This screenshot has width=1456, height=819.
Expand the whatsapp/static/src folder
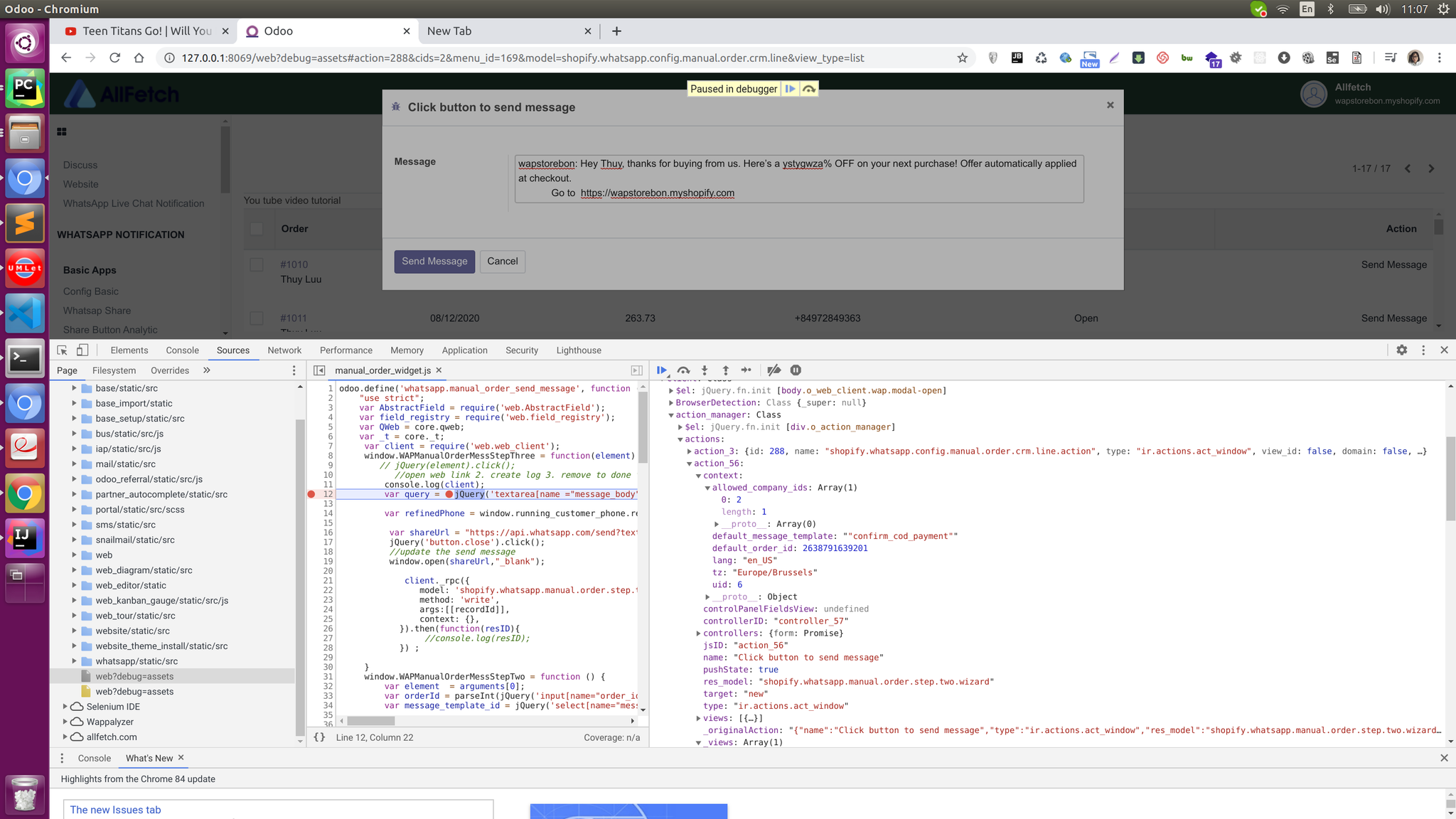pyautogui.click(x=74, y=661)
